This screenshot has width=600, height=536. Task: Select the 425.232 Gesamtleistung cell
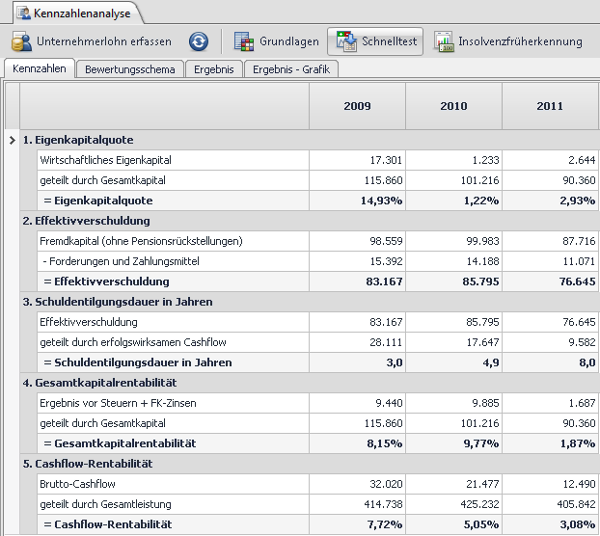pos(454,504)
